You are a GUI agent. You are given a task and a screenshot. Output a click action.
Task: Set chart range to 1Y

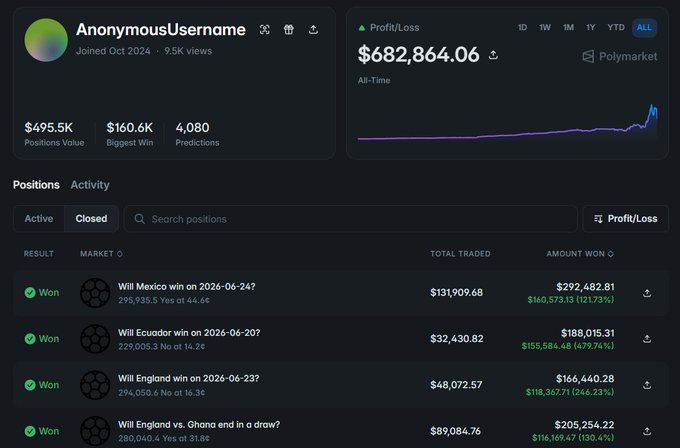(591, 27)
